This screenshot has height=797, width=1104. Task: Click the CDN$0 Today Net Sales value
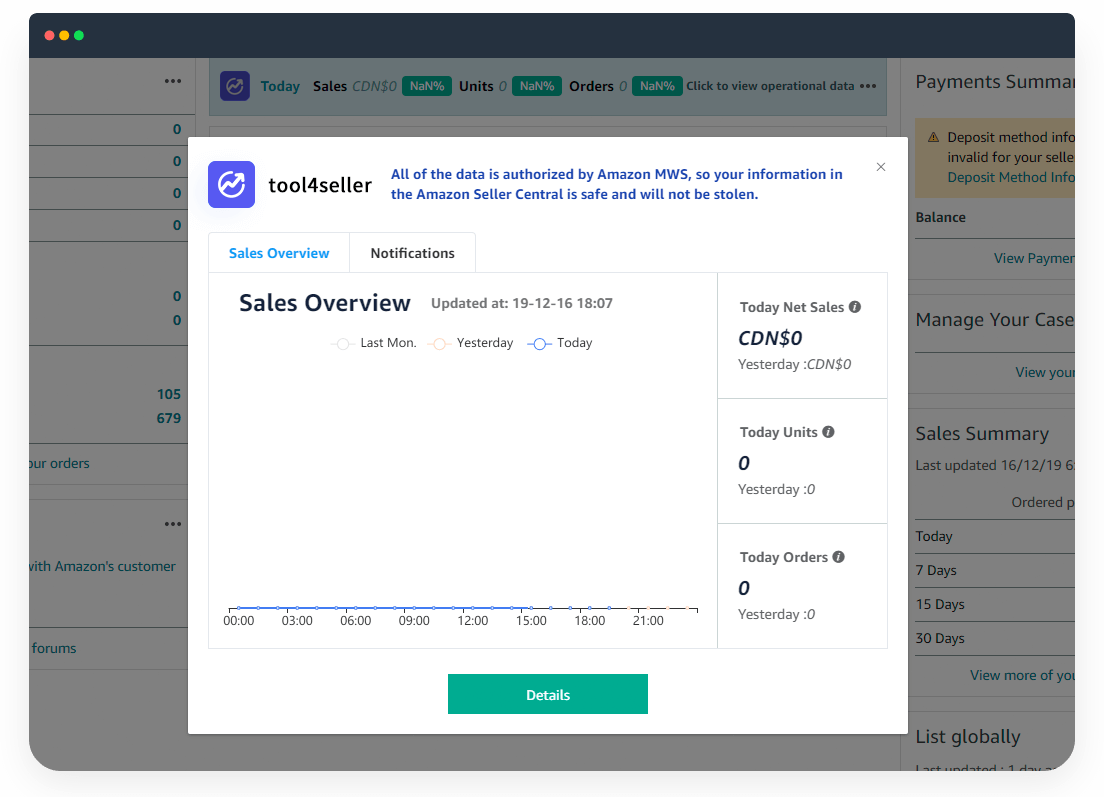(x=770, y=338)
